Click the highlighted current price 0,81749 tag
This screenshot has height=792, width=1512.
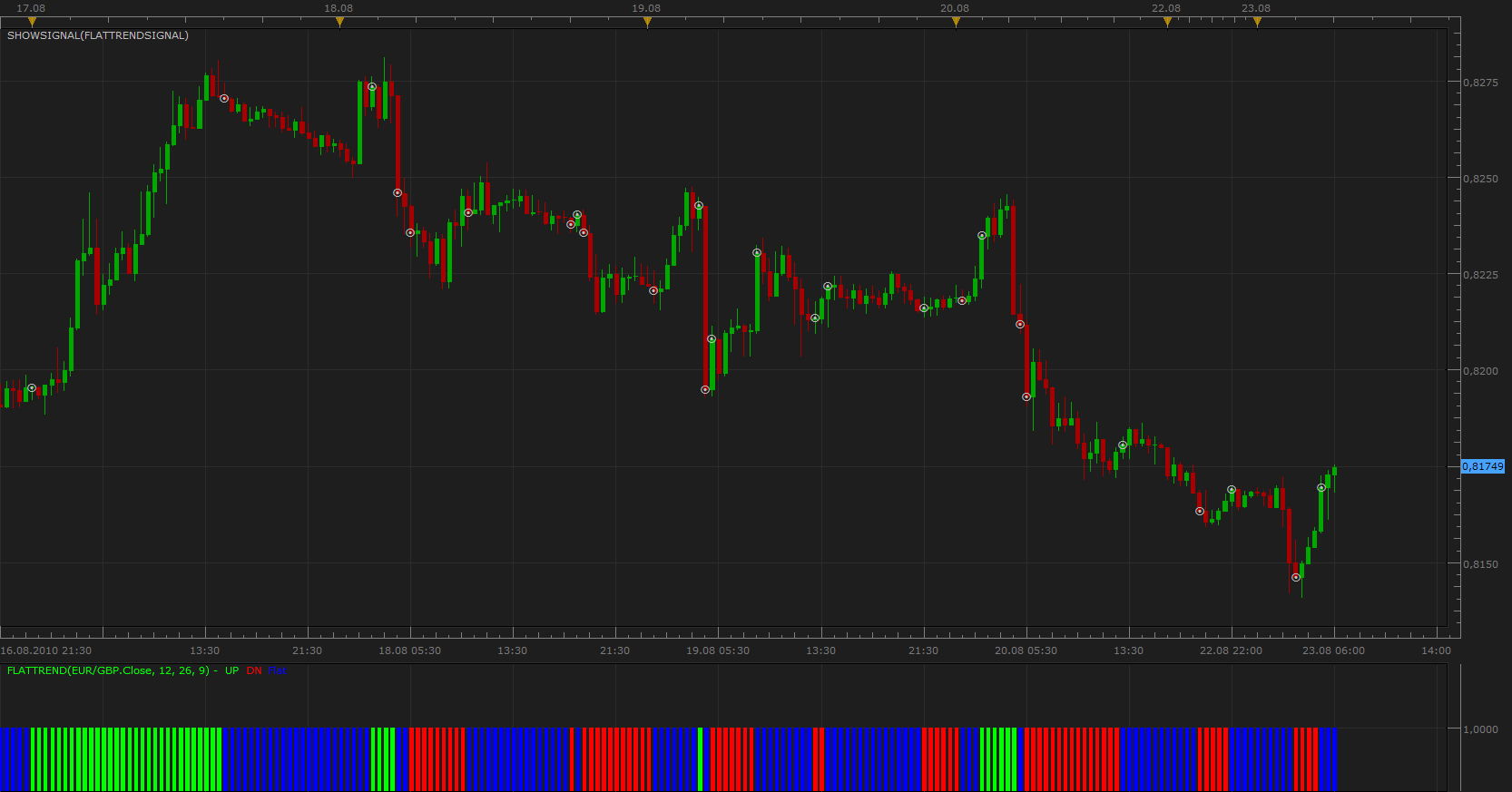click(1482, 466)
